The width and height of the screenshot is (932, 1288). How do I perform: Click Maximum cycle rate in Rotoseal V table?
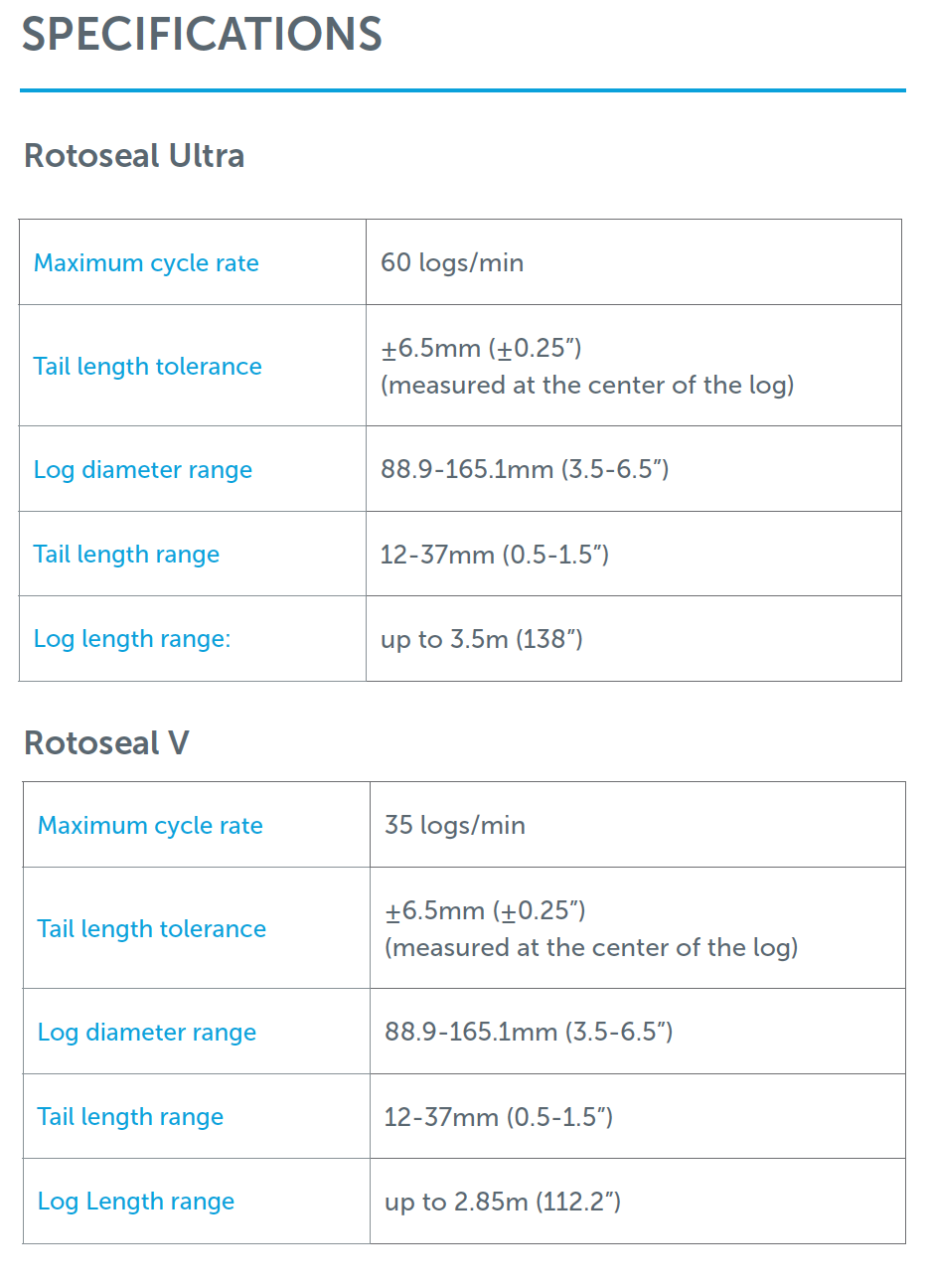pos(150,826)
